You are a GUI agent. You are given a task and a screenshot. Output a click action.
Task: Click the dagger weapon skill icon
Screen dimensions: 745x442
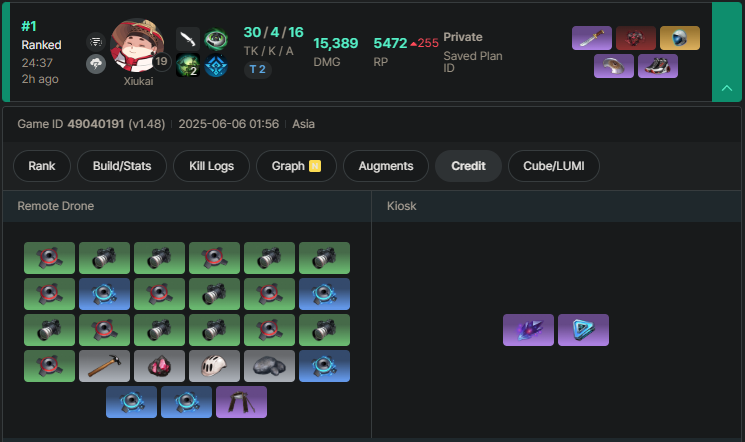tap(188, 39)
